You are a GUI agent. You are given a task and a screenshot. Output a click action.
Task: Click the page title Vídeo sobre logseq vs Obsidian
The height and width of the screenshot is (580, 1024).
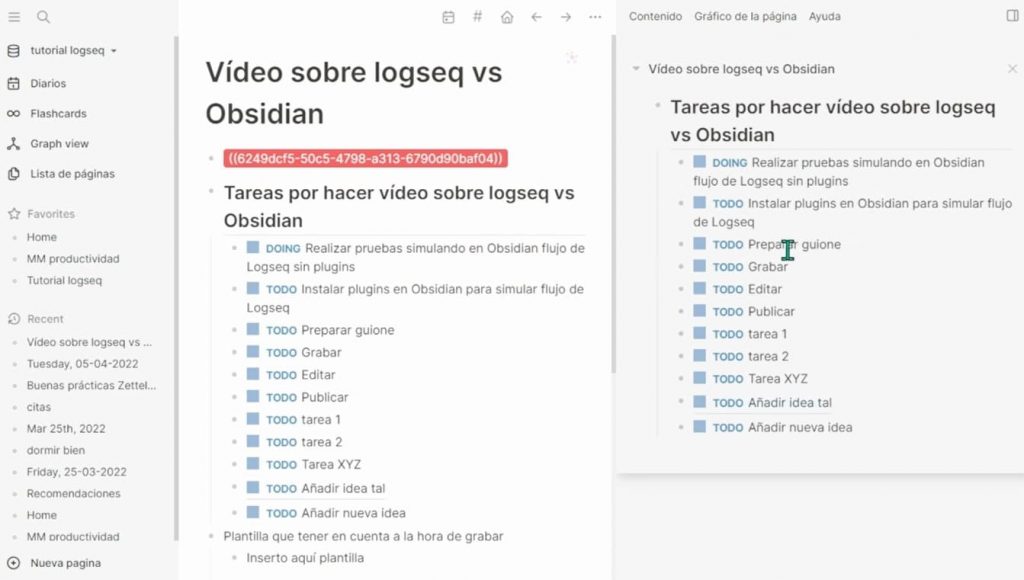coord(353,93)
